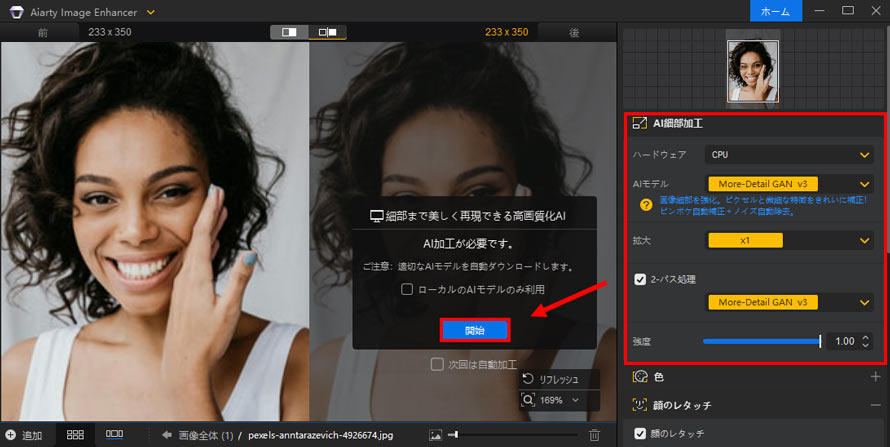Toggle the 2-パス処理 checkbox
The height and width of the screenshot is (447, 890).
[640, 279]
